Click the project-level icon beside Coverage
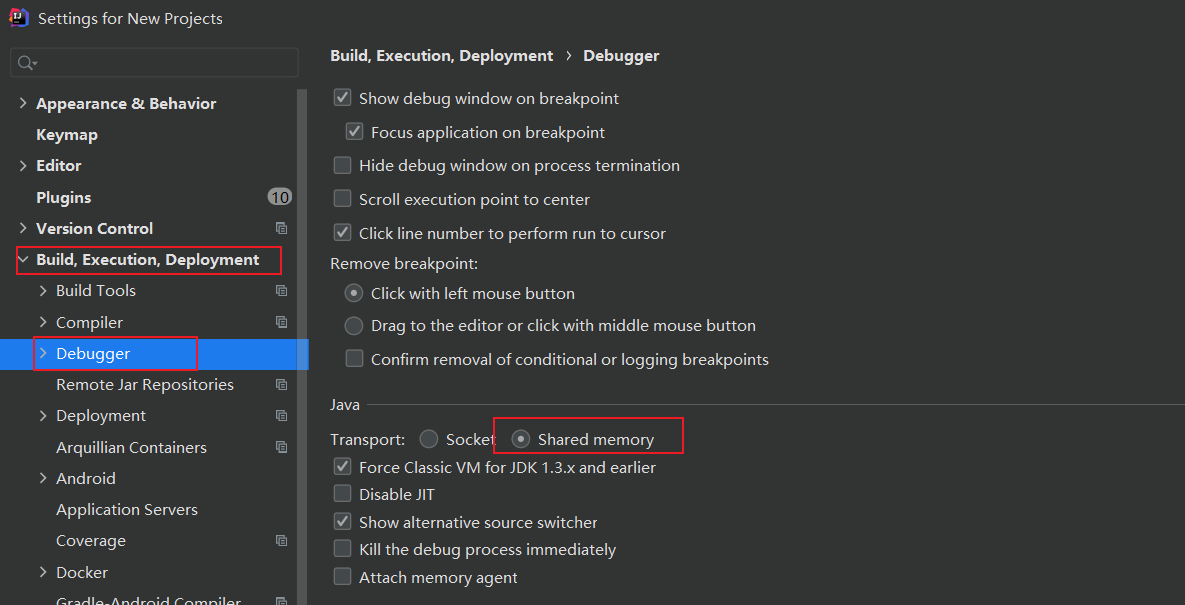 (x=281, y=541)
